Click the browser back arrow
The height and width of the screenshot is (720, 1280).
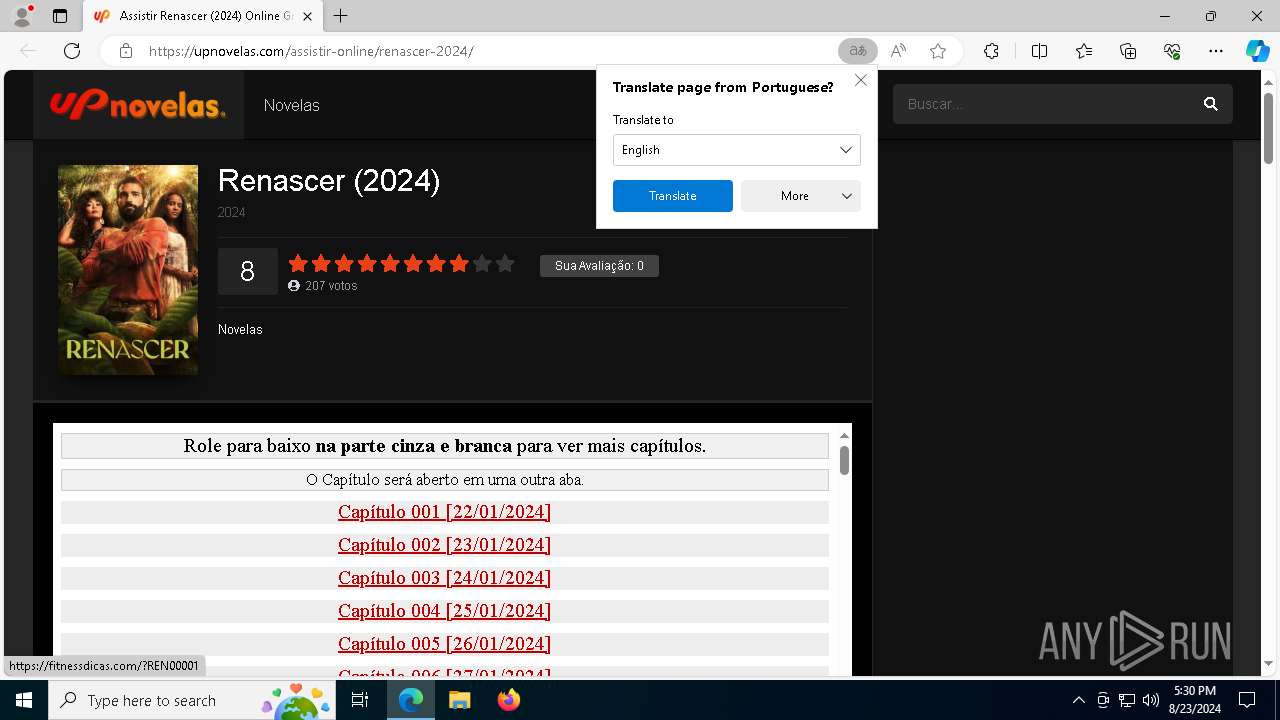(x=28, y=51)
